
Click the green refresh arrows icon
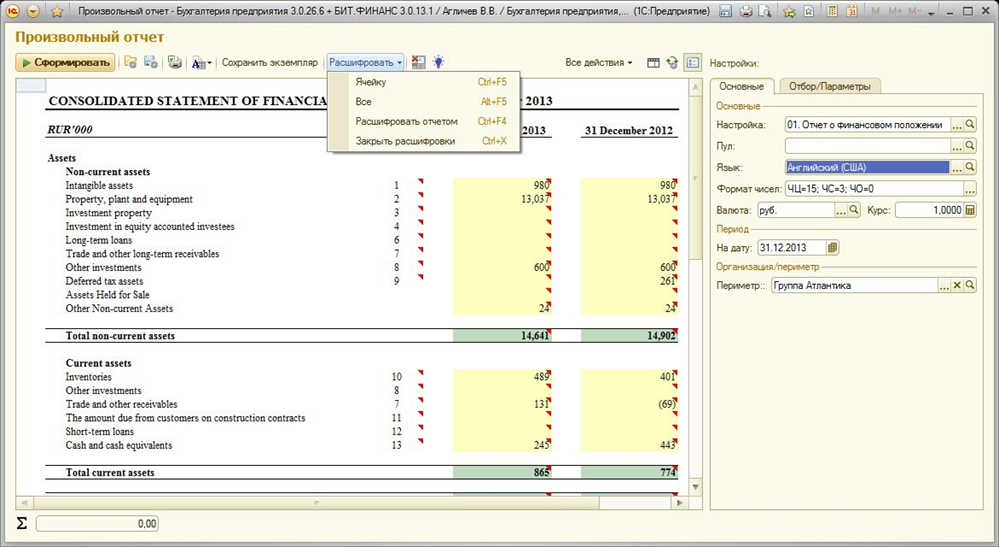tap(672, 63)
